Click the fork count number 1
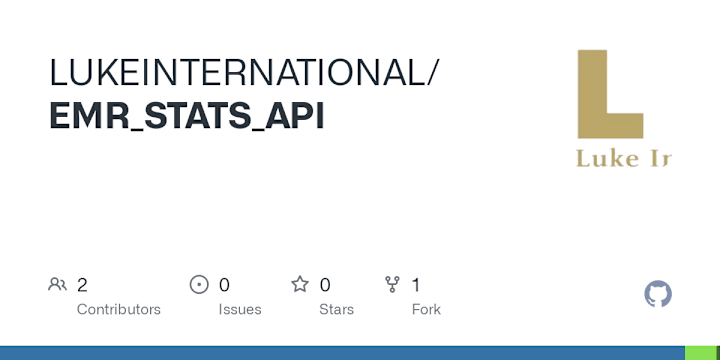This screenshot has width=720, height=360. 416,285
